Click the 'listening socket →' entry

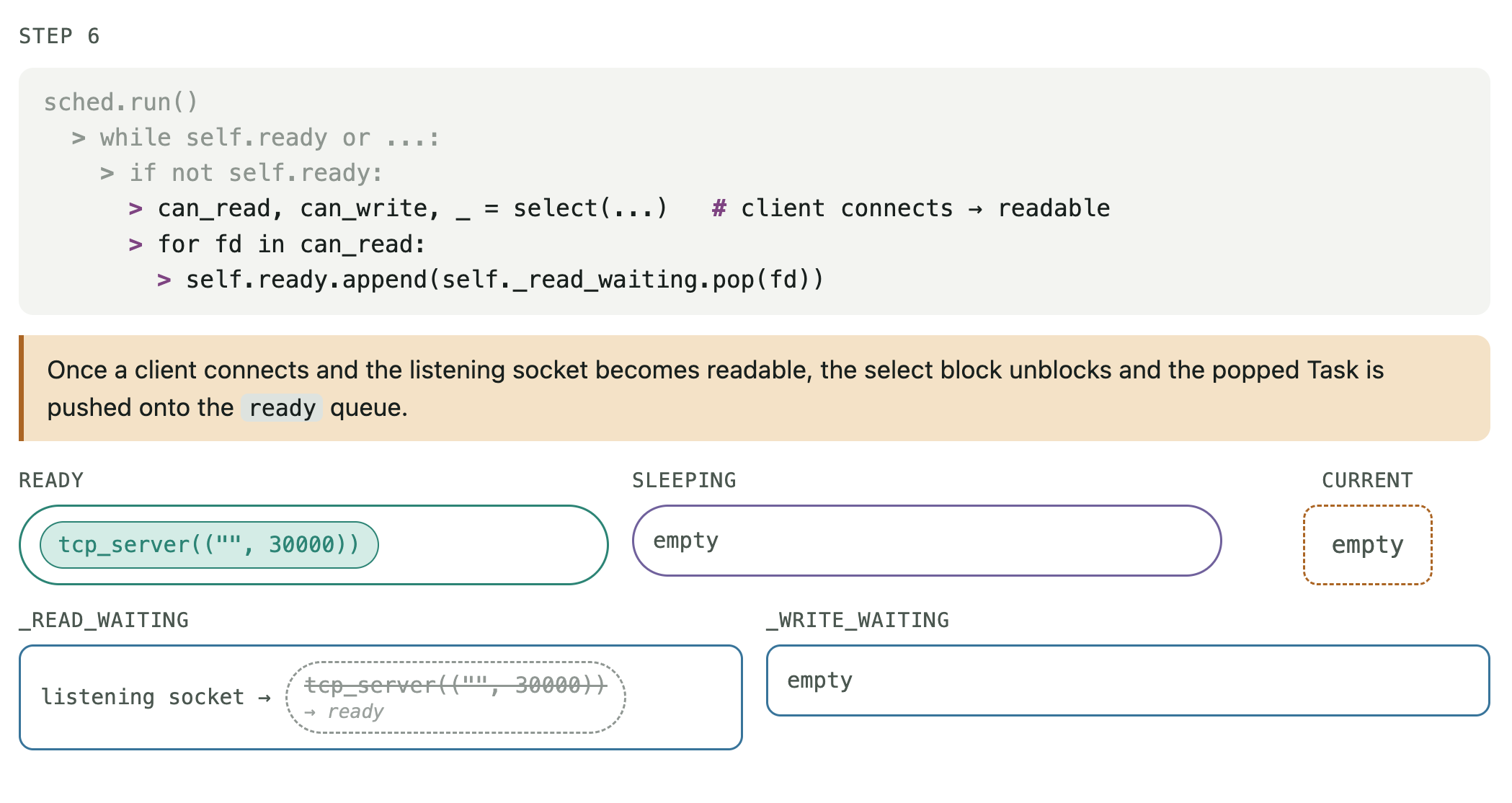pos(156,697)
